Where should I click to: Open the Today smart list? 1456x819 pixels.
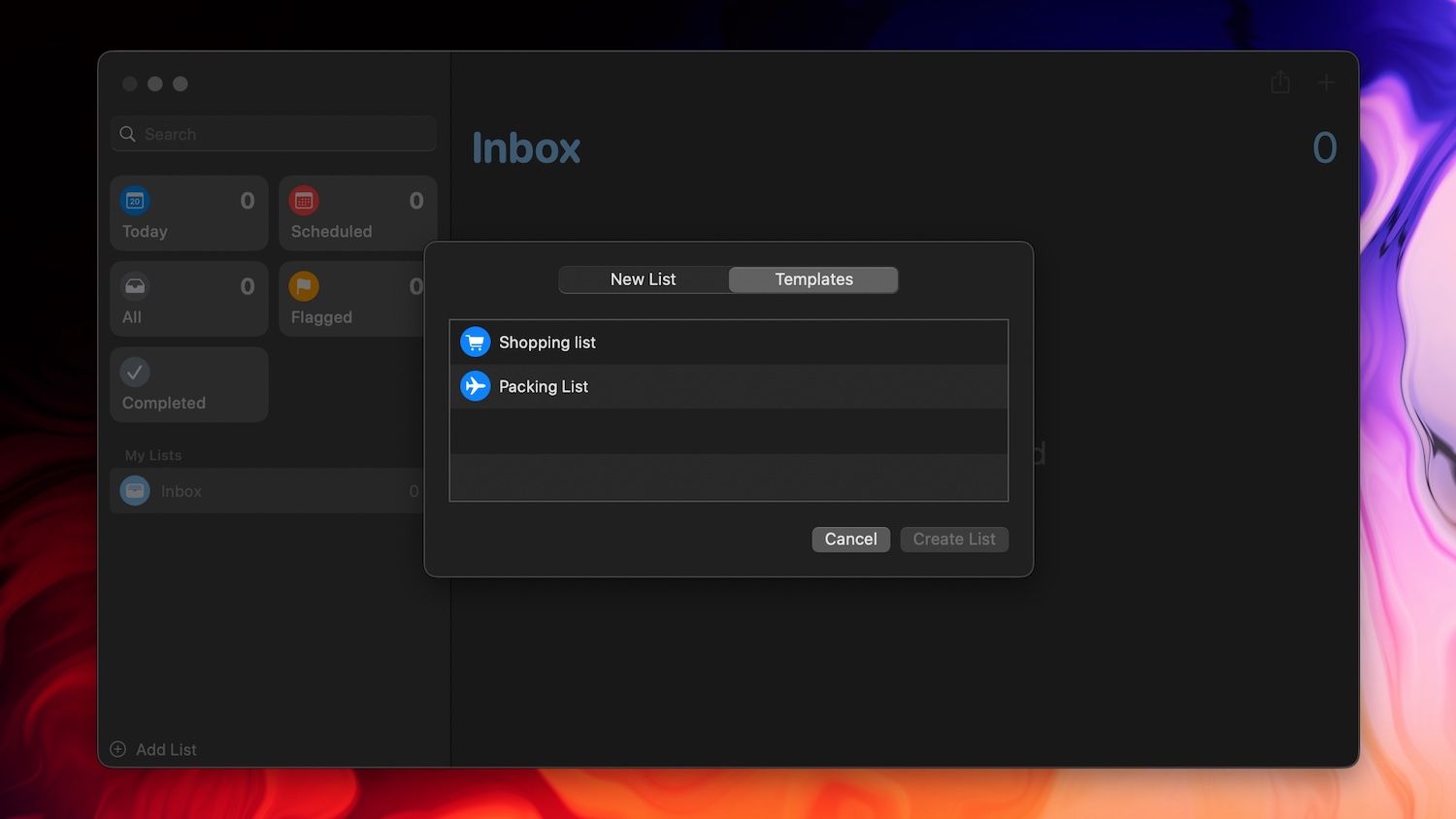pos(189,213)
